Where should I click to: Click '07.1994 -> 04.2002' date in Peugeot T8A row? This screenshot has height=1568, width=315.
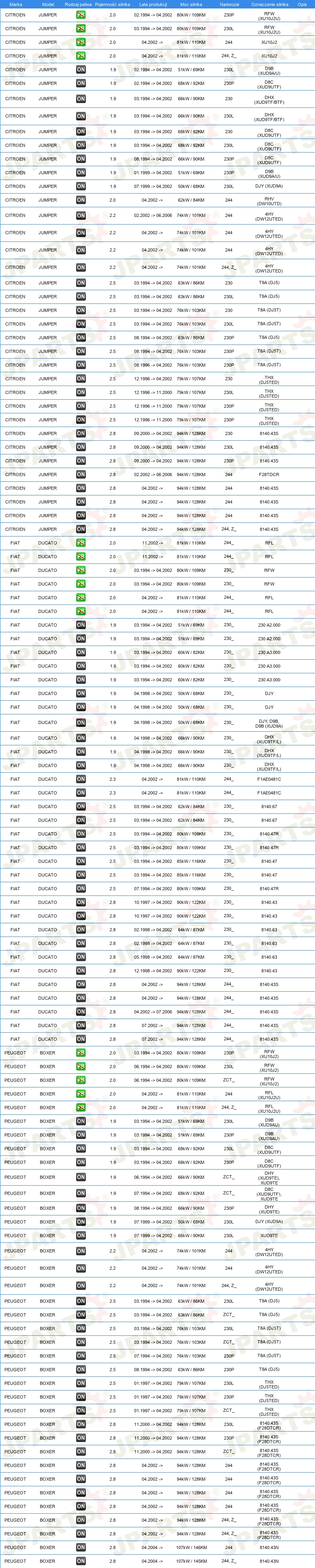coord(153,1356)
